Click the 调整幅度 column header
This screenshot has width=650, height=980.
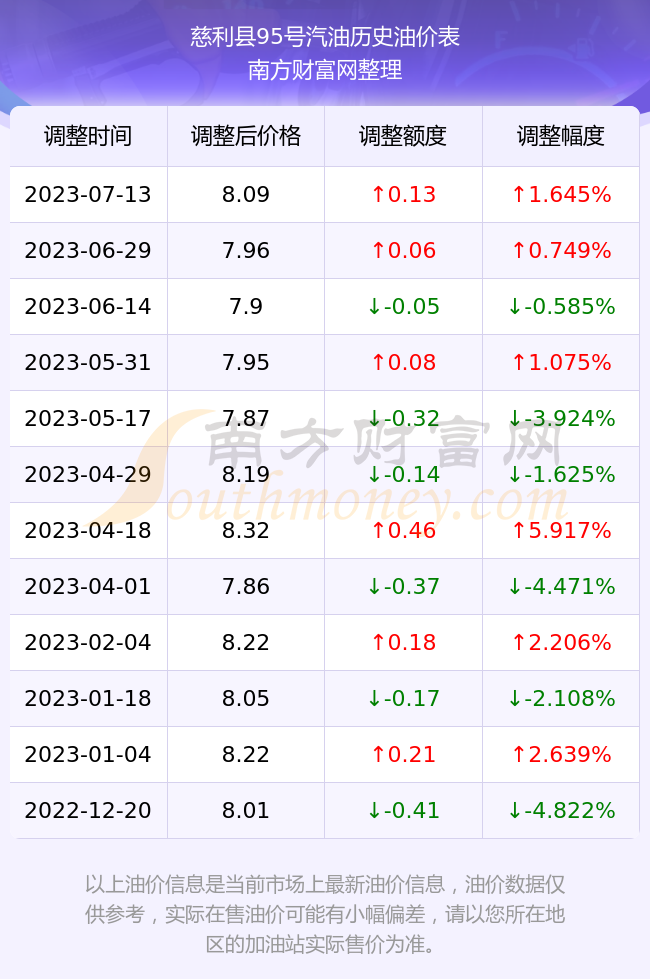[561, 136]
